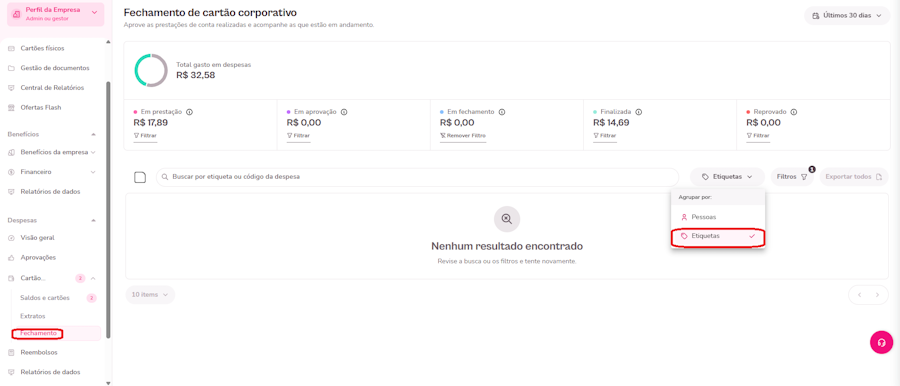This screenshot has height=386, width=900.
Task: Collapse the Etiquetas grouping dropdown
Action: [727, 177]
